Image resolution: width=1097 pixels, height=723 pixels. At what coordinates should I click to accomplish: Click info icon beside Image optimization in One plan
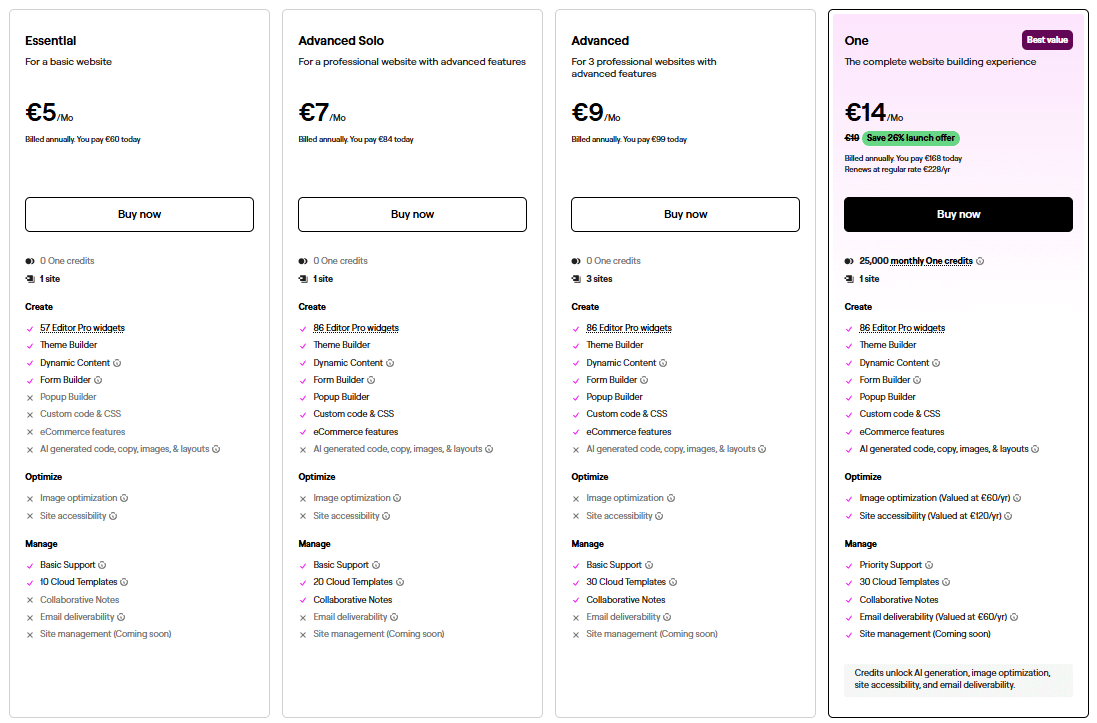click(x=1017, y=498)
